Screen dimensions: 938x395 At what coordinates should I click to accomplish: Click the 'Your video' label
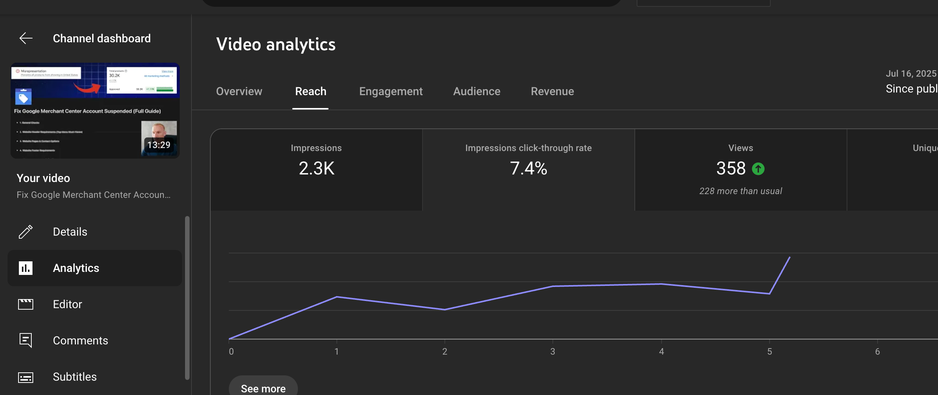pos(43,178)
